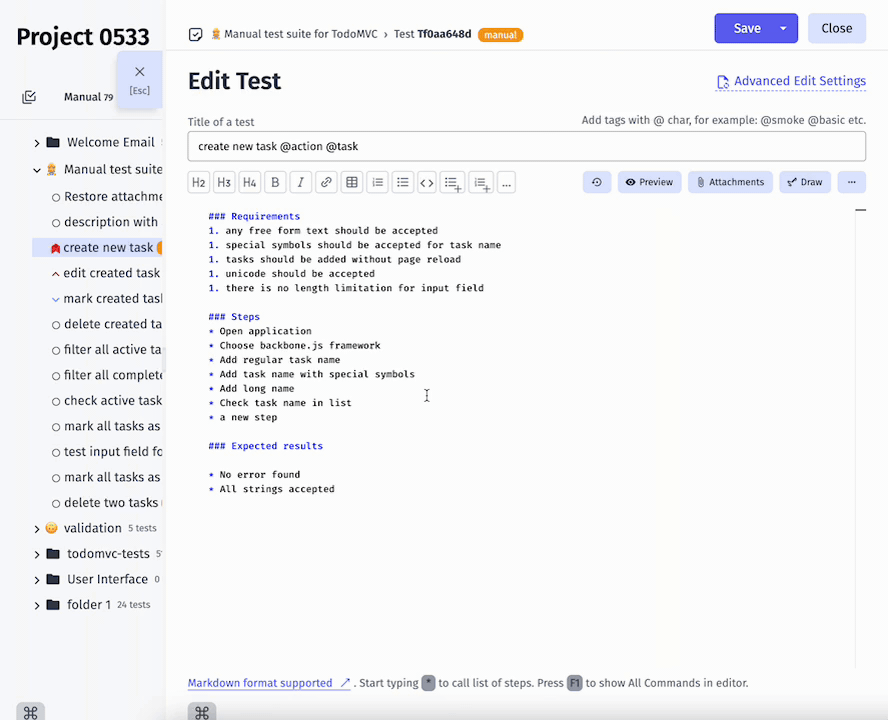
Task: Open more formatting options after list icons
Action: [506, 182]
